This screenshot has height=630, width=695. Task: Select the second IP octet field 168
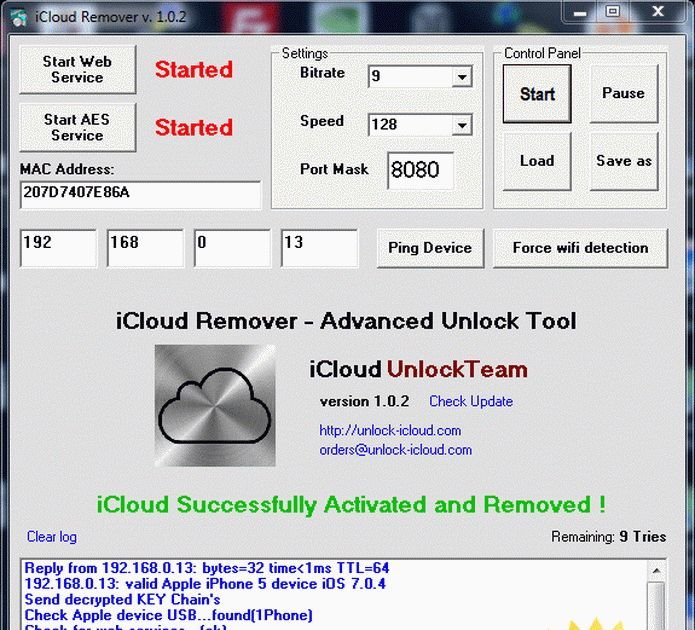145,248
